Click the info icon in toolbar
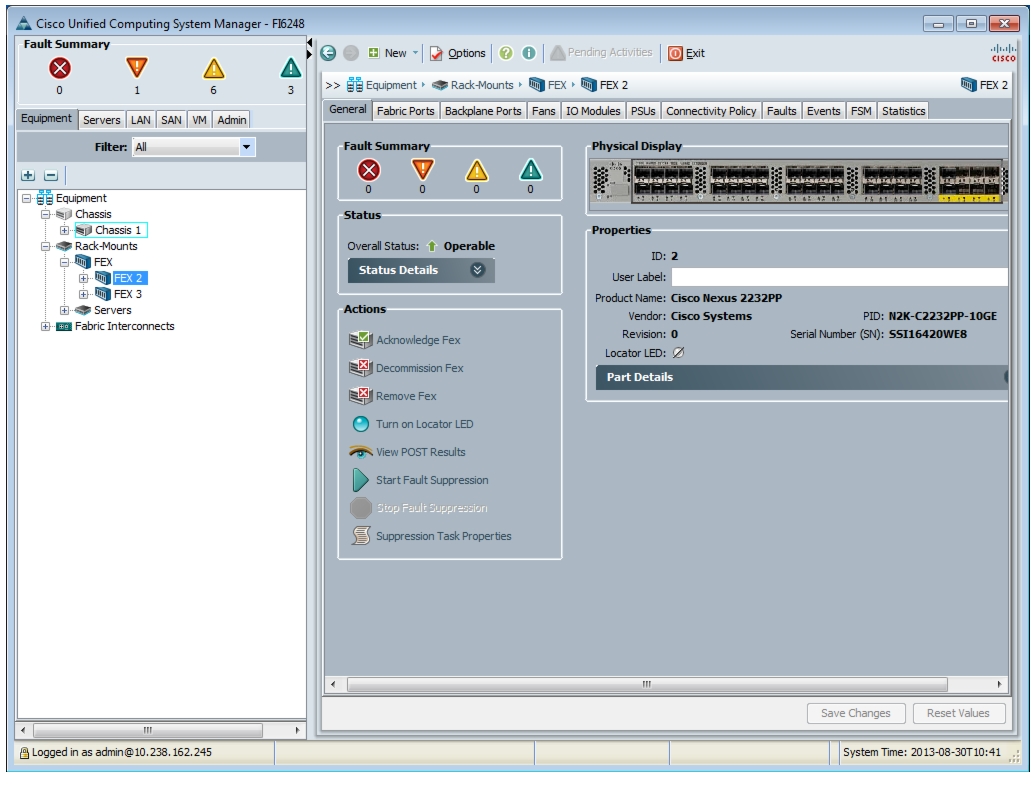Image resolution: width=1035 pixels, height=797 pixels. [529, 53]
